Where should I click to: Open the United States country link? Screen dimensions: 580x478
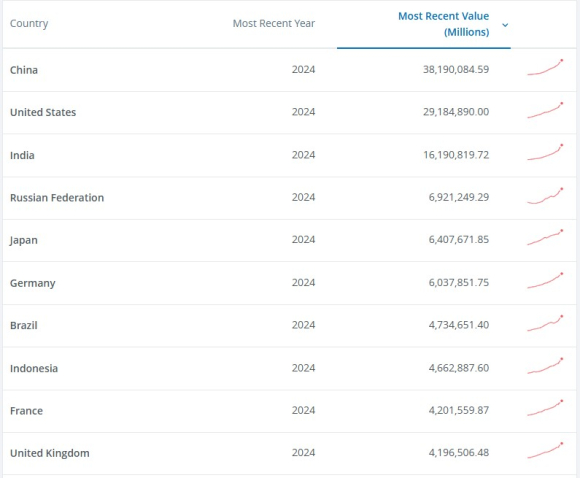pos(43,112)
